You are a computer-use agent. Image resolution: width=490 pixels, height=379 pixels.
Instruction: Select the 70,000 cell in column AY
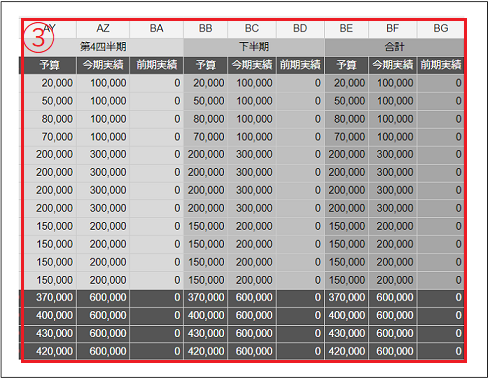[50, 137]
